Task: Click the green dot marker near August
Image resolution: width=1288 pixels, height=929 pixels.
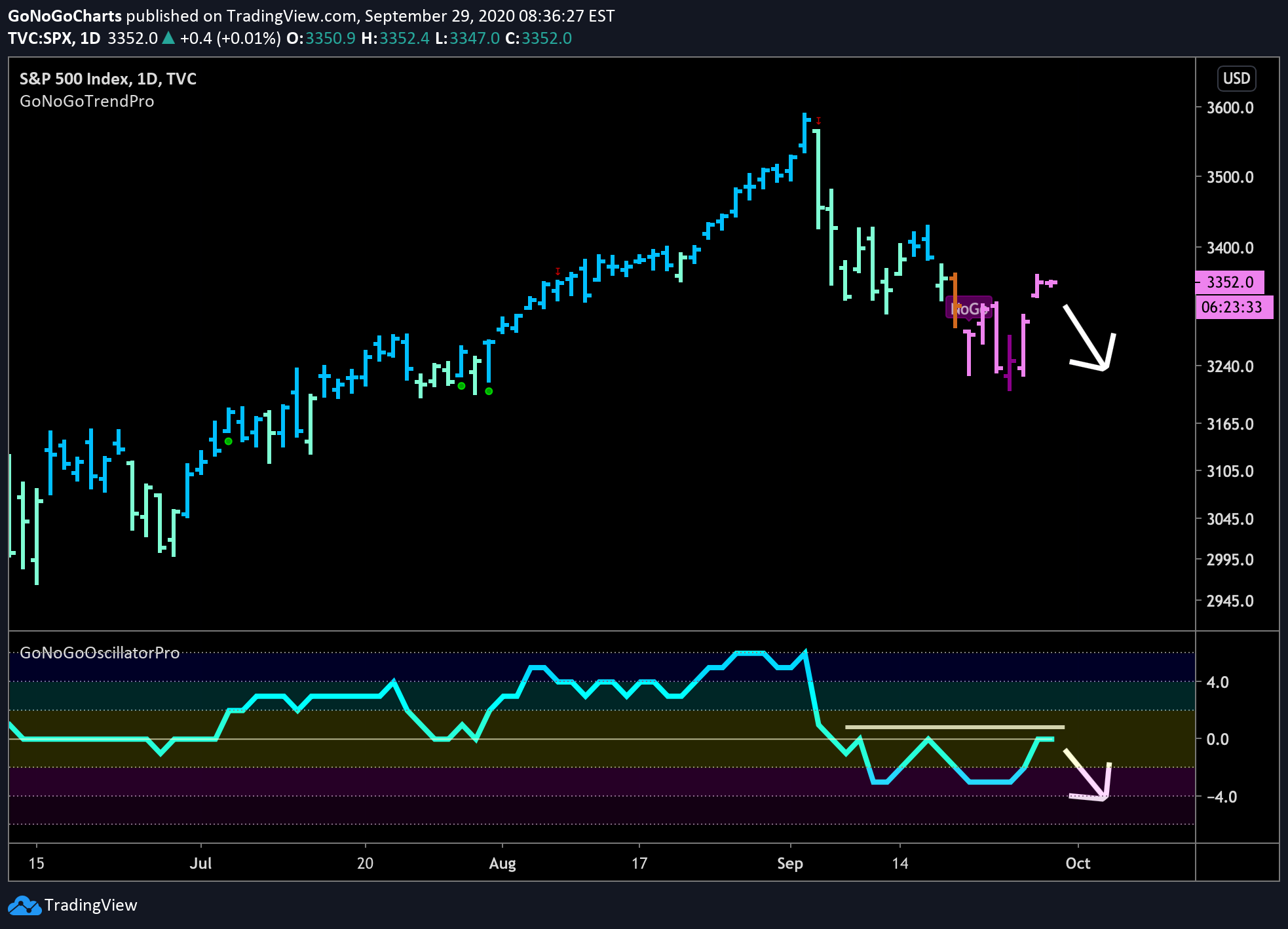Action: (489, 391)
